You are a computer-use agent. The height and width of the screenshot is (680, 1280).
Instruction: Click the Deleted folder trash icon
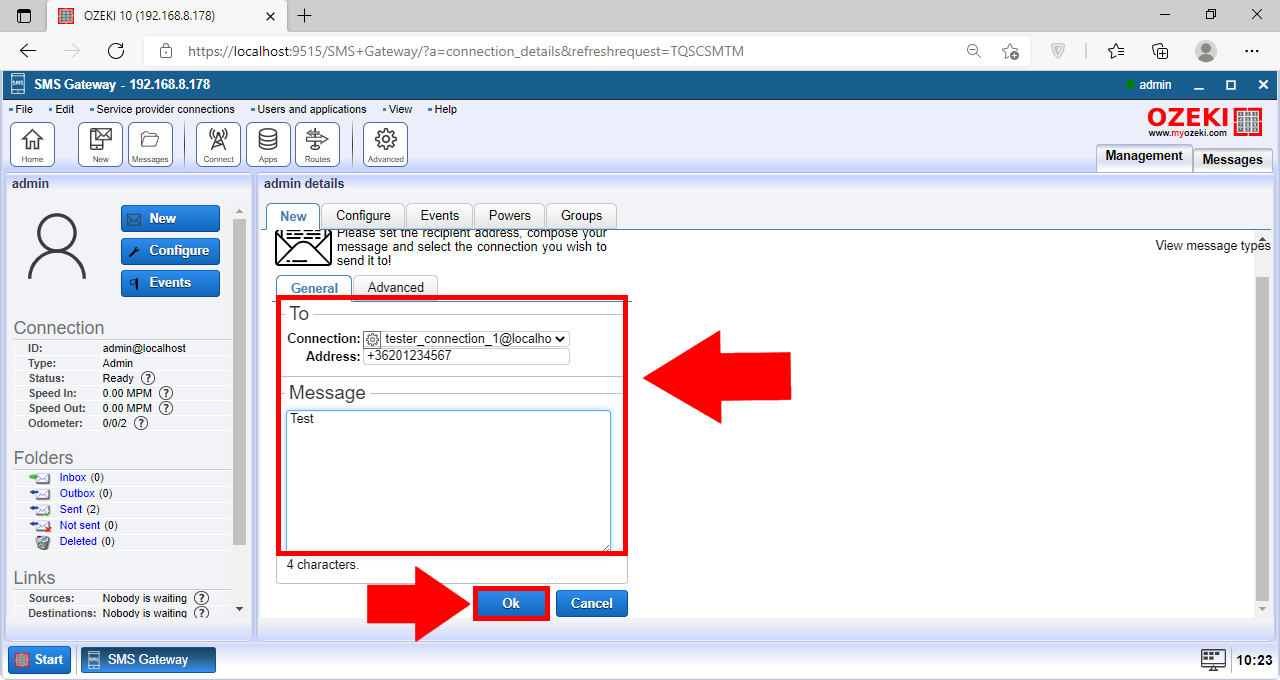[42, 541]
